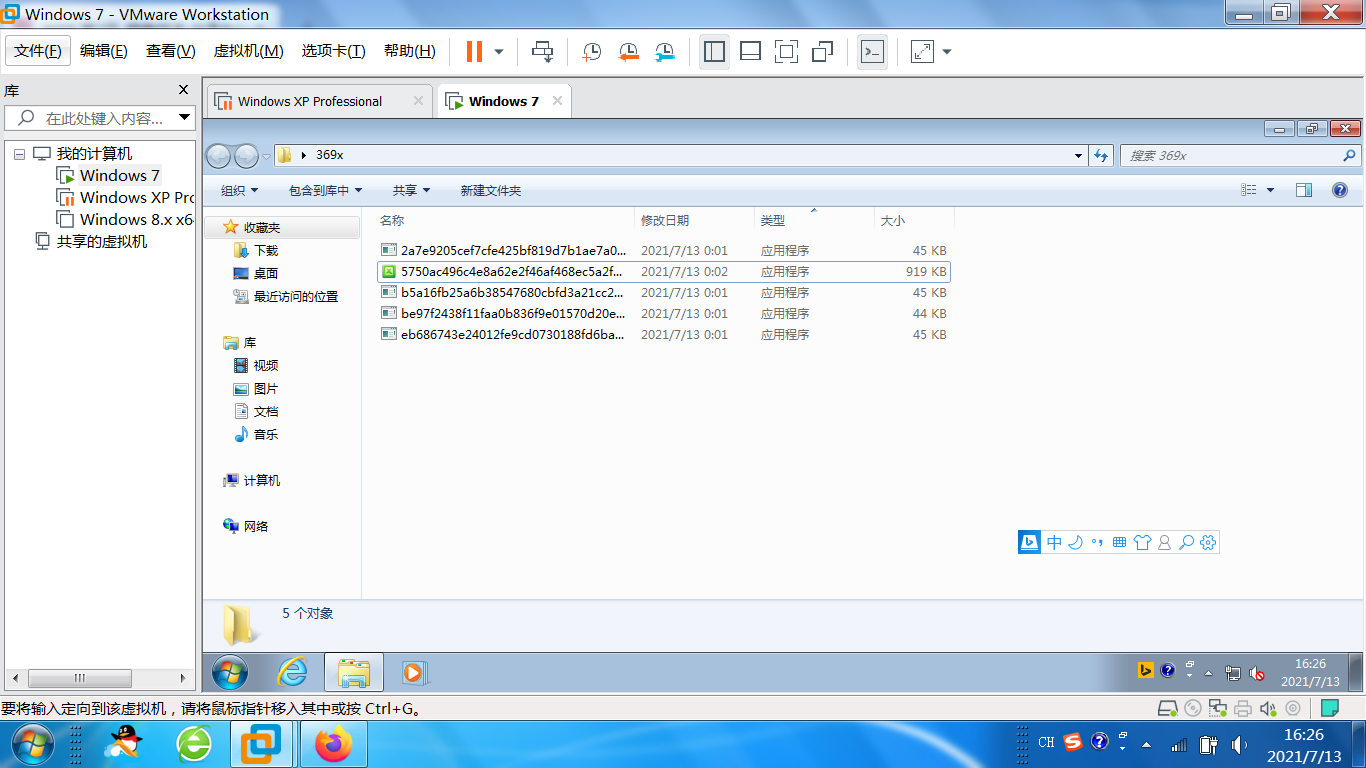Toggle the thumbnail bar view button
Image resolution: width=1366 pixels, height=768 pixels.
[750, 51]
